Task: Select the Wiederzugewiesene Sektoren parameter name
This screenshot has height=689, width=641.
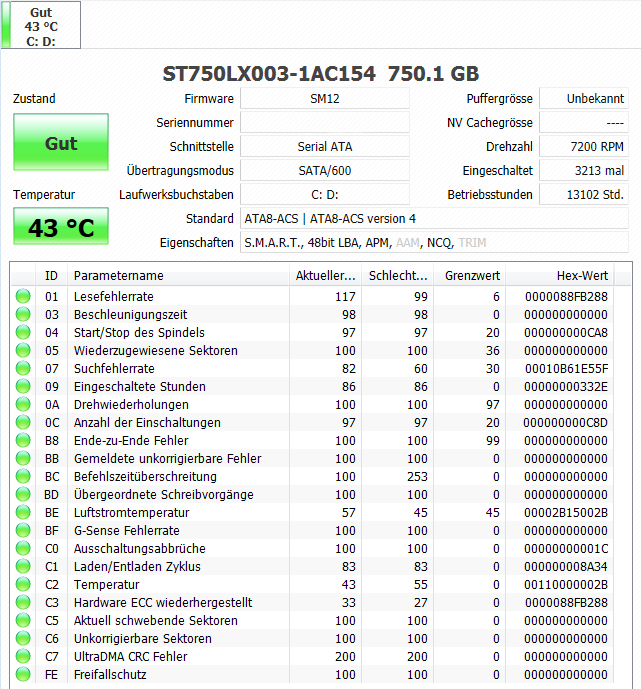Action: coord(156,351)
